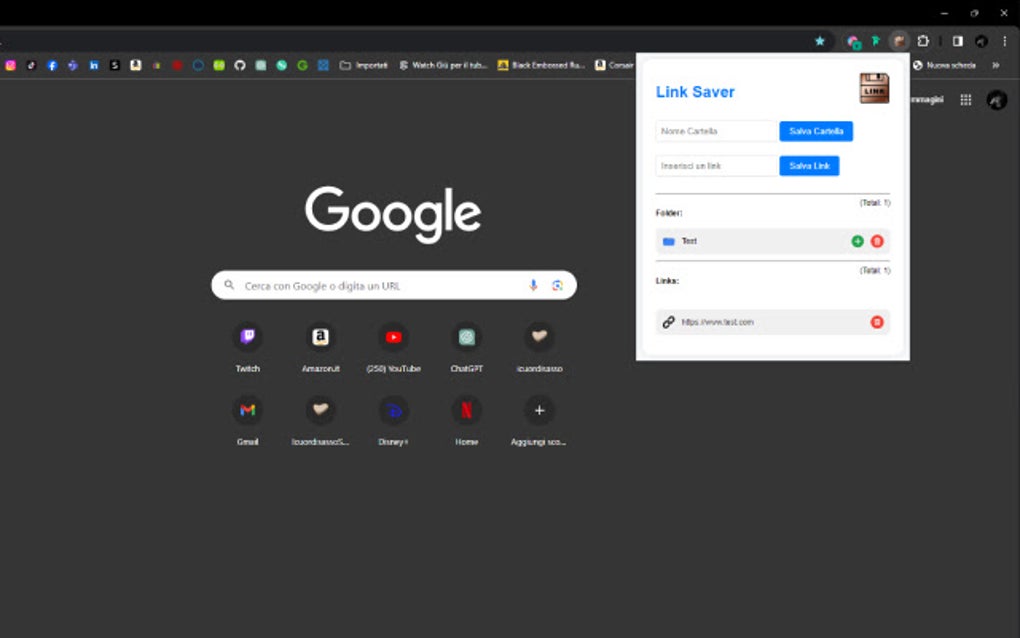
Task: Open Google Lens search in the search bar
Action: (x=558, y=285)
